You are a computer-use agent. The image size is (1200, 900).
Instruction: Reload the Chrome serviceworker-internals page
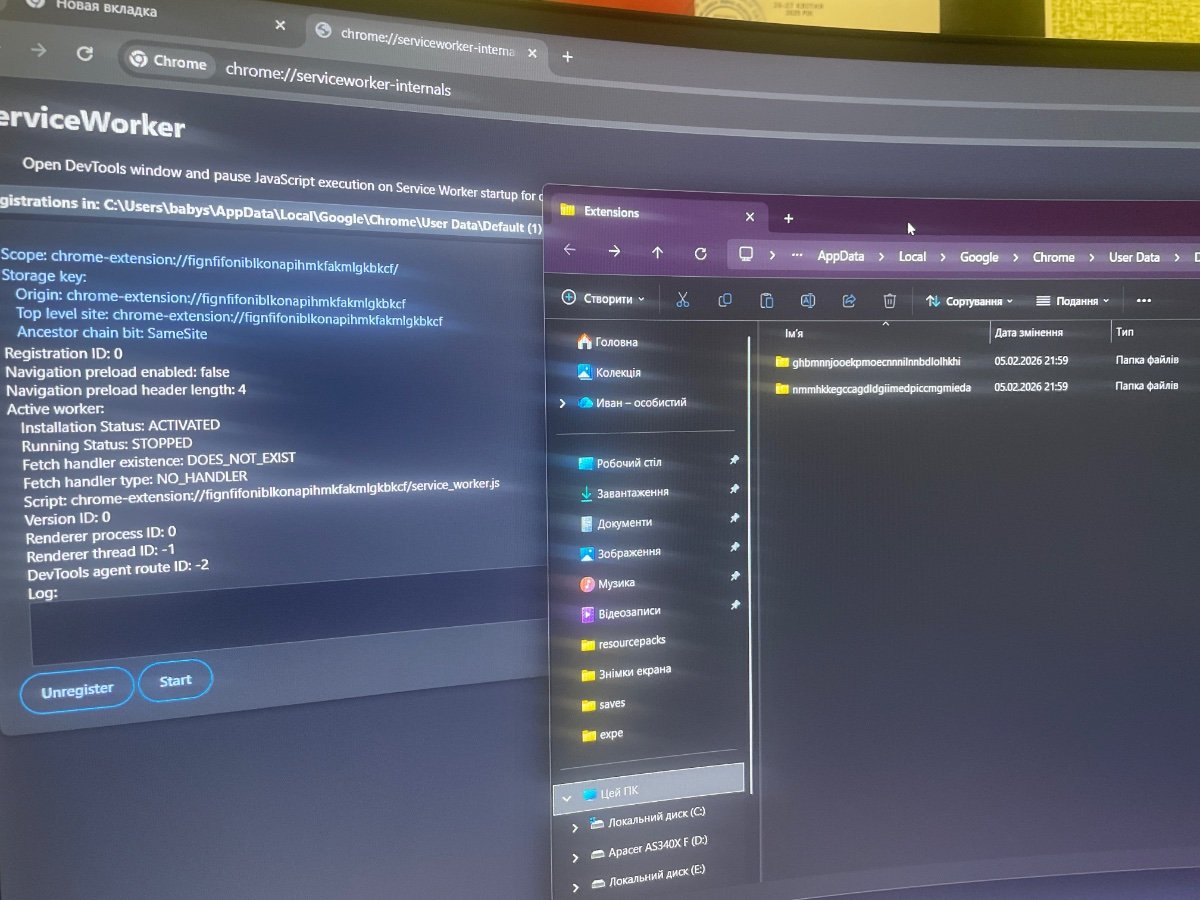(x=85, y=53)
